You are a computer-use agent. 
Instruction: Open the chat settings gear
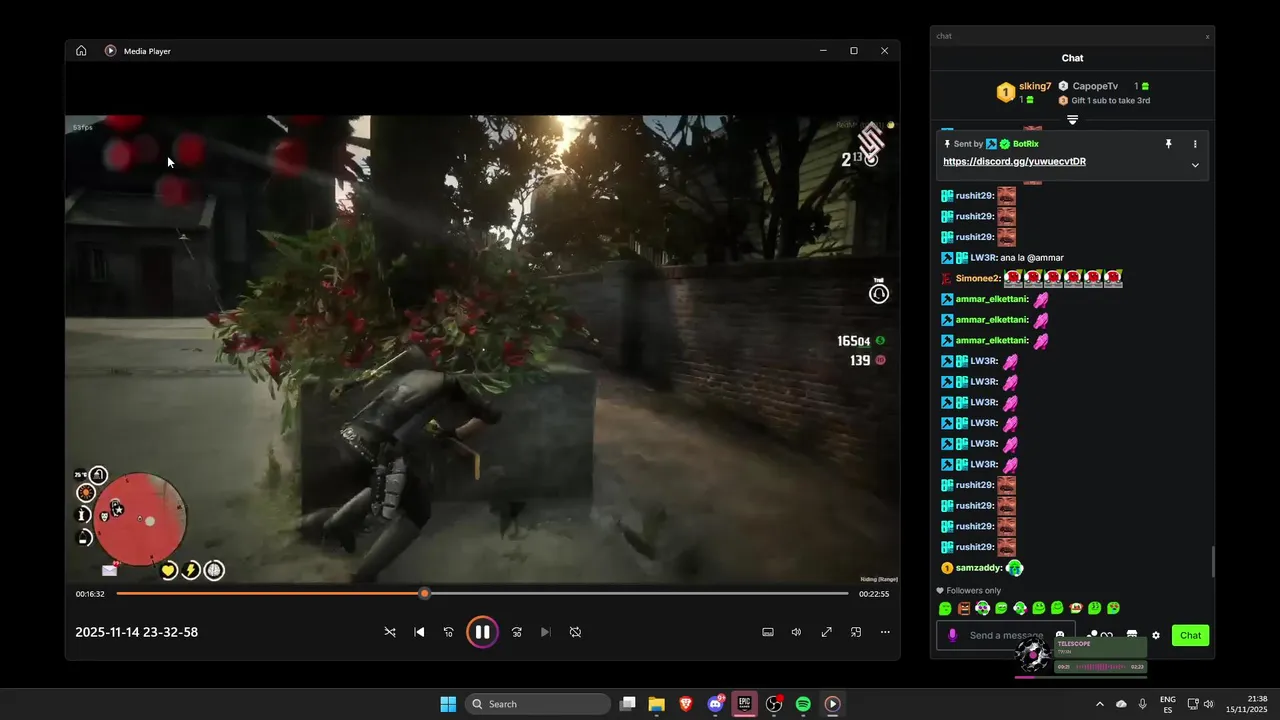point(1156,635)
